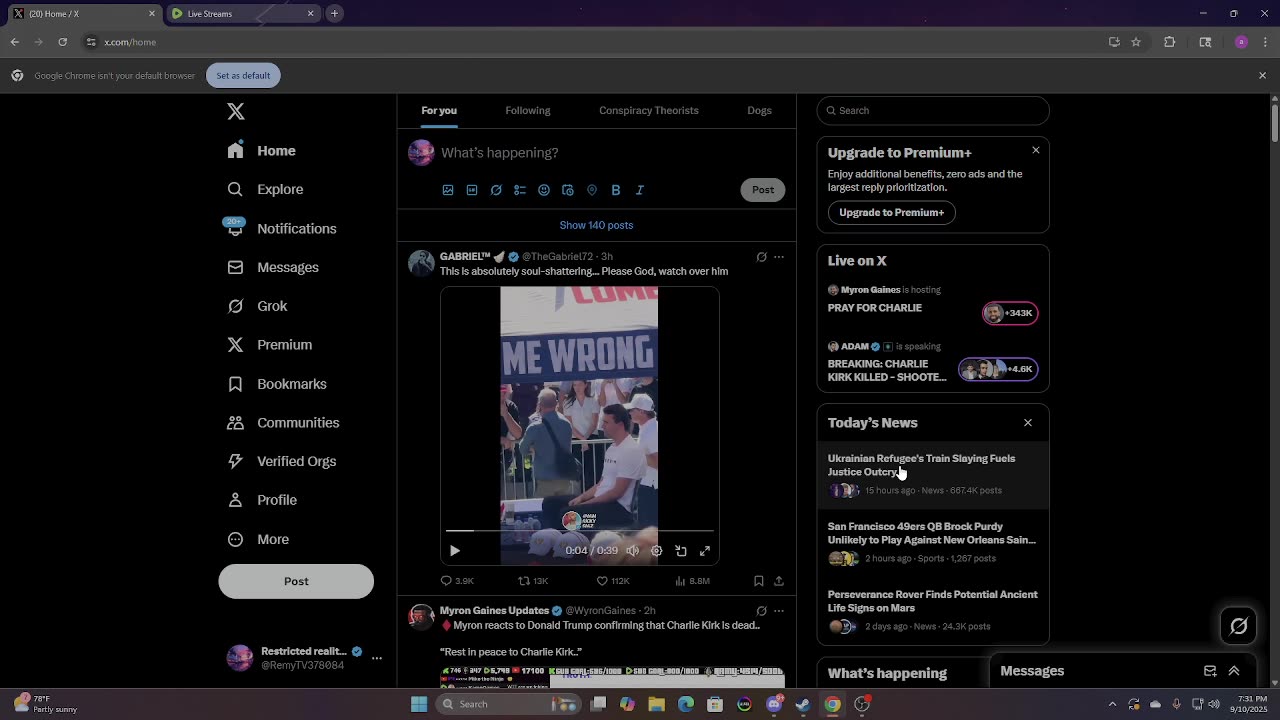This screenshot has width=1280, height=720.
Task: Toggle video fullscreen mode
Action: click(x=705, y=551)
